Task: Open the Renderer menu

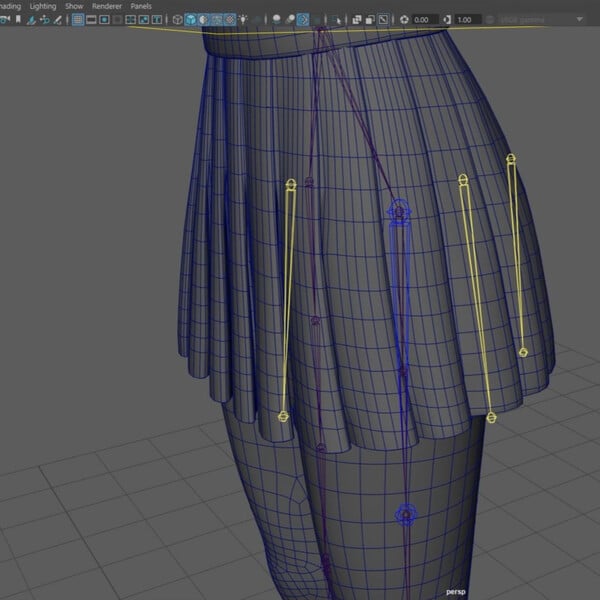Action: (x=107, y=6)
